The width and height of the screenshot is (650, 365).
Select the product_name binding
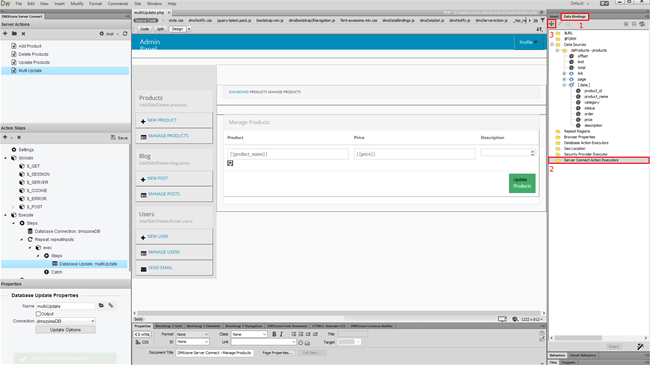tap(596, 97)
